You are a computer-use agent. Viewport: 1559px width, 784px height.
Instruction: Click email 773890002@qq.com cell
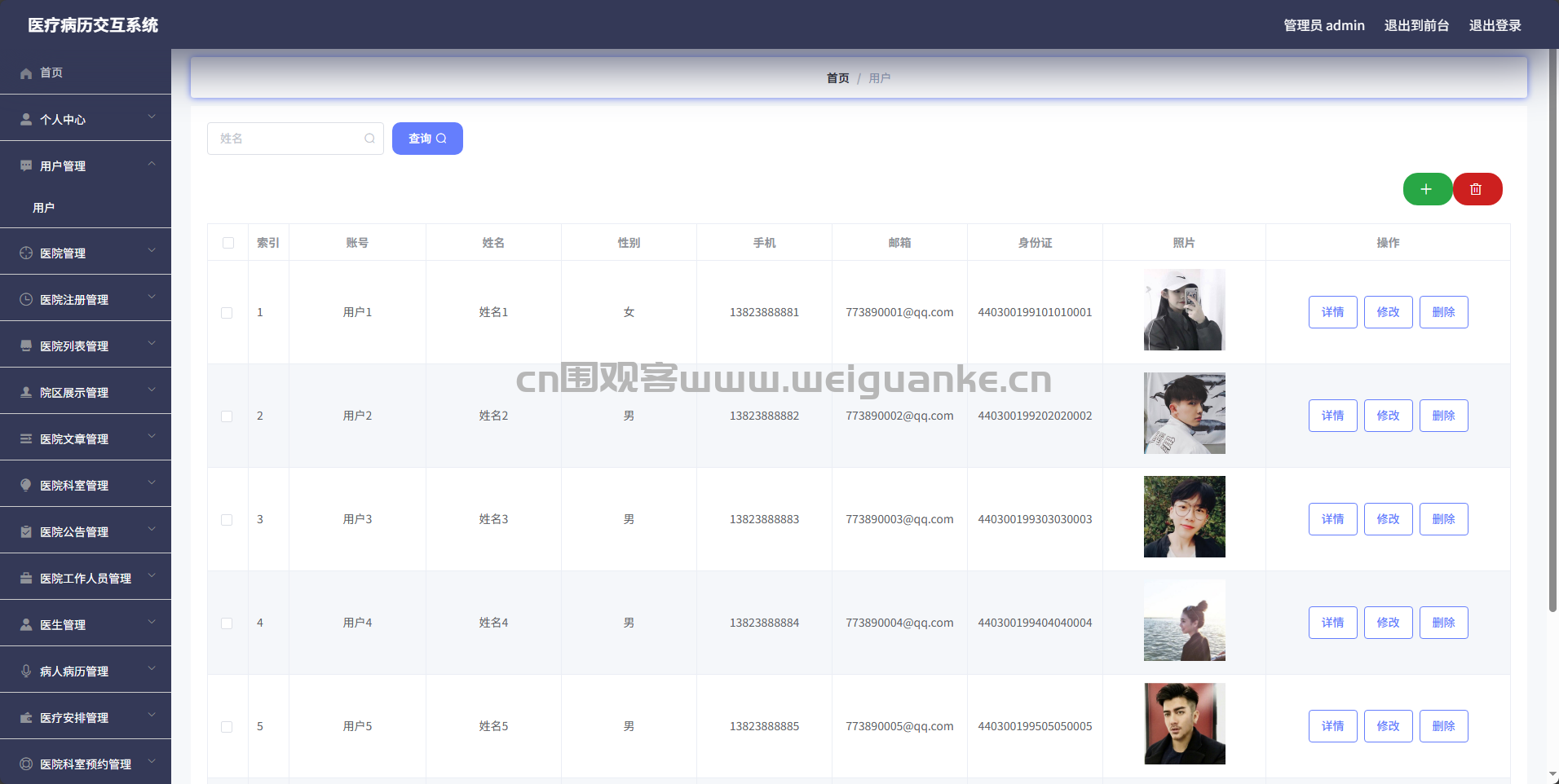click(x=899, y=416)
